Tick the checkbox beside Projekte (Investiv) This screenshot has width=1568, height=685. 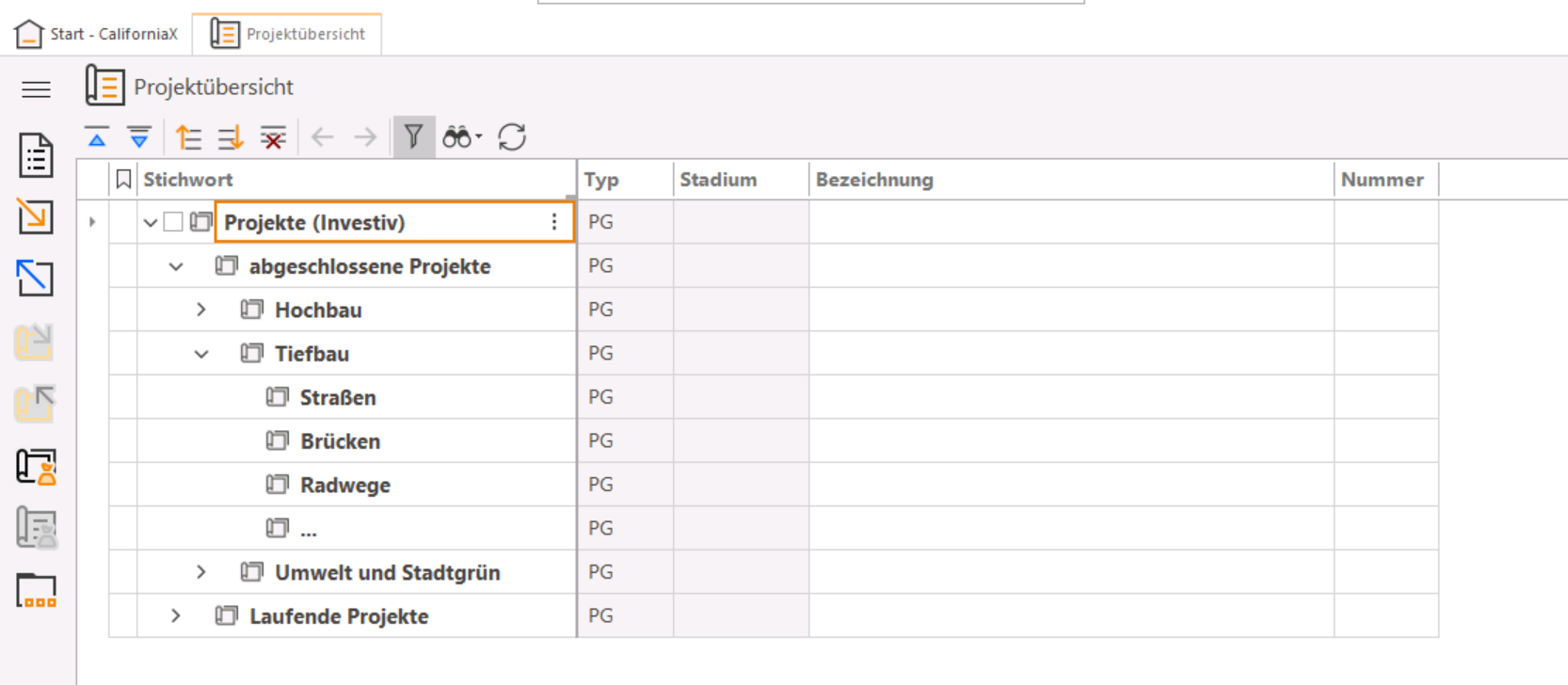pyautogui.click(x=173, y=222)
